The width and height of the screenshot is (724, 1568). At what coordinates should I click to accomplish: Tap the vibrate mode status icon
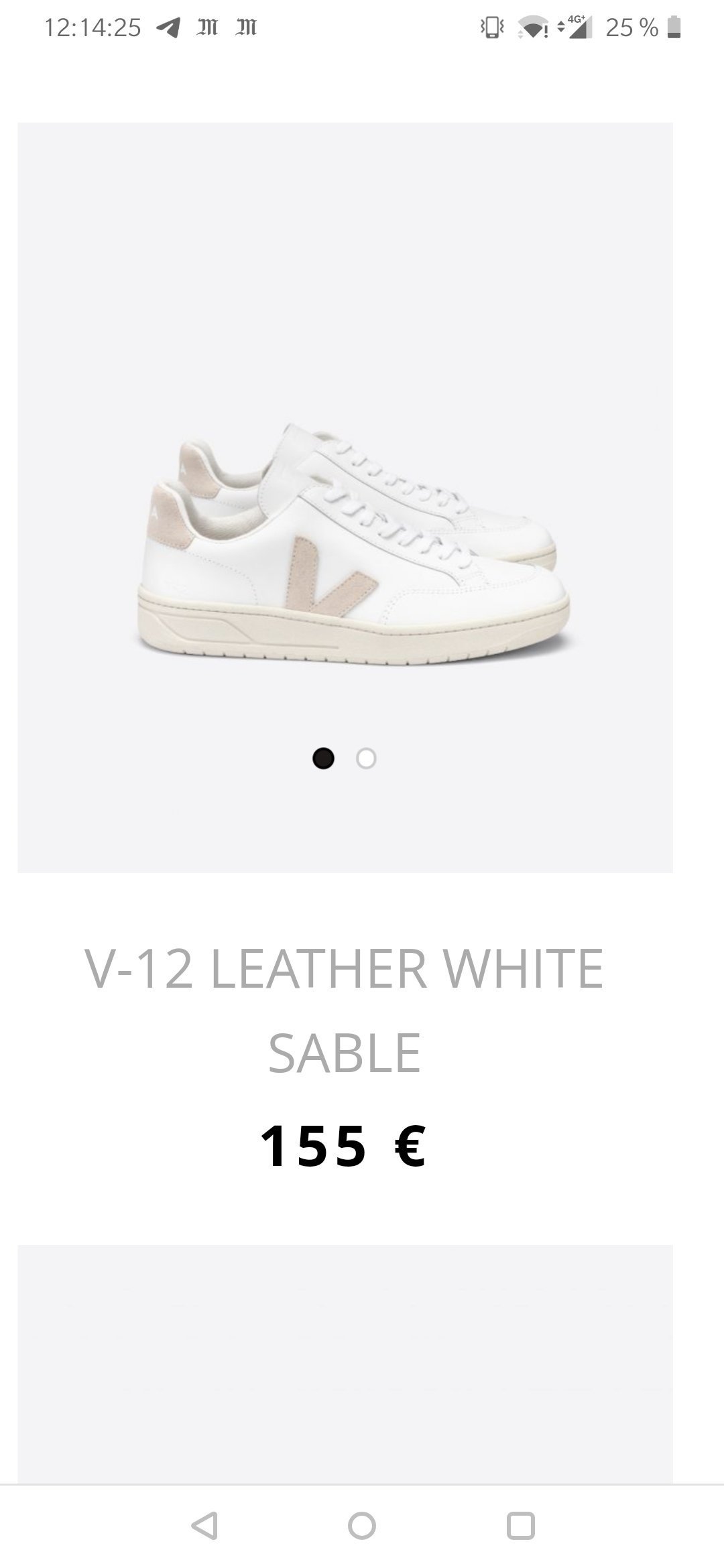pyautogui.click(x=492, y=27)
